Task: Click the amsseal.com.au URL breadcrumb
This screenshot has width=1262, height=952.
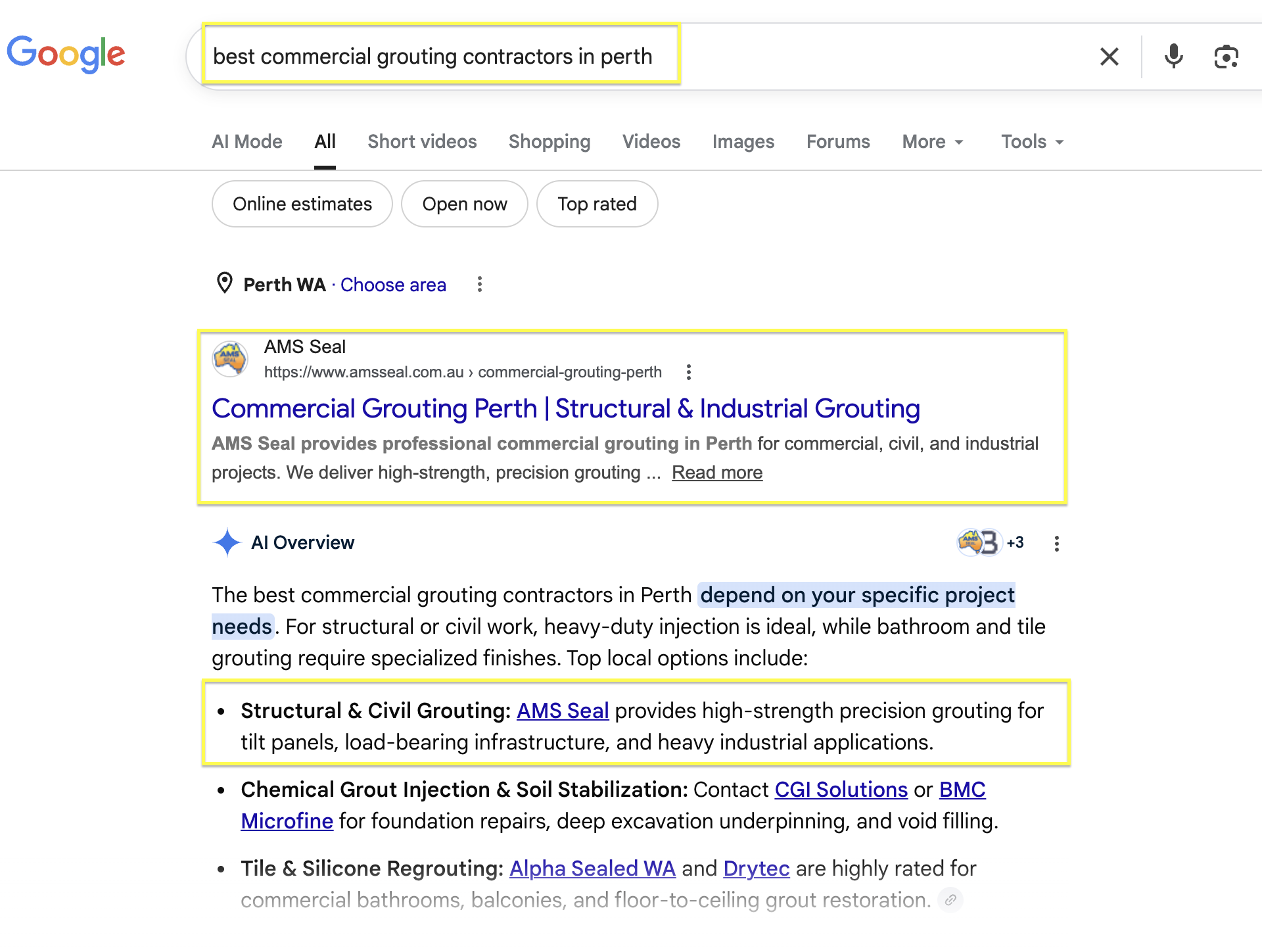Action: pos(463,372)
